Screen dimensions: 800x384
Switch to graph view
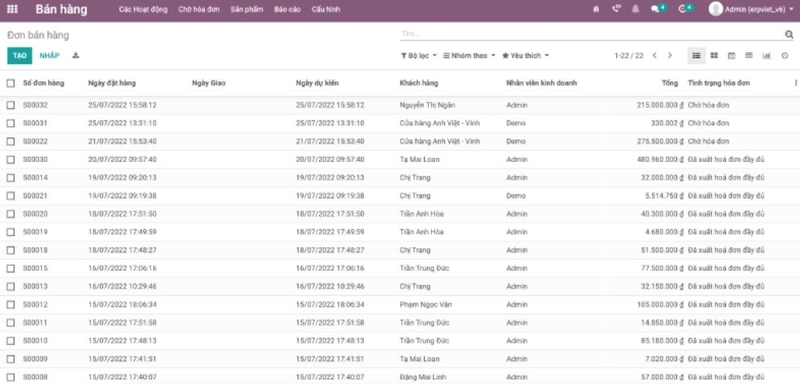(x=766, y=56)
